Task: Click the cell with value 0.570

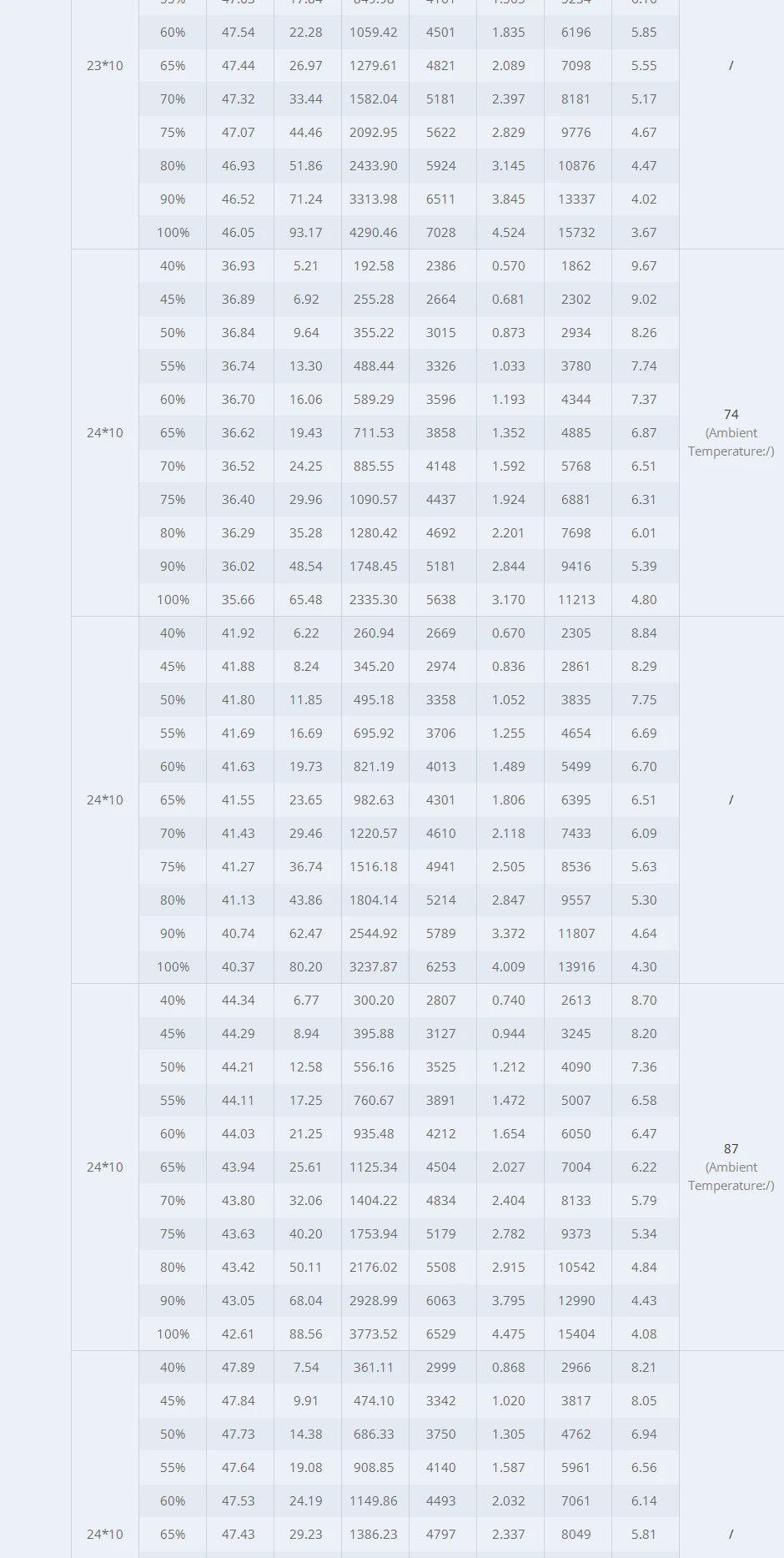Action: point(509,266)
